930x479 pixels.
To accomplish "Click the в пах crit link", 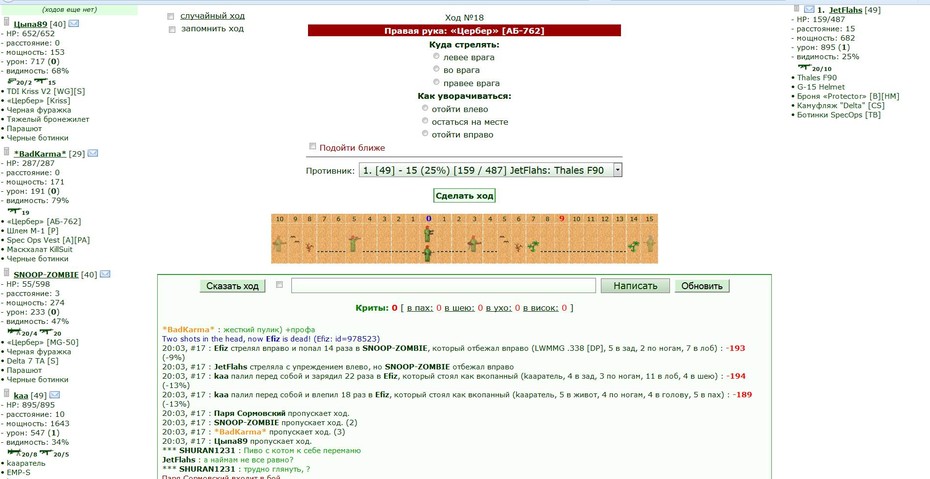I will click(421, 308).
